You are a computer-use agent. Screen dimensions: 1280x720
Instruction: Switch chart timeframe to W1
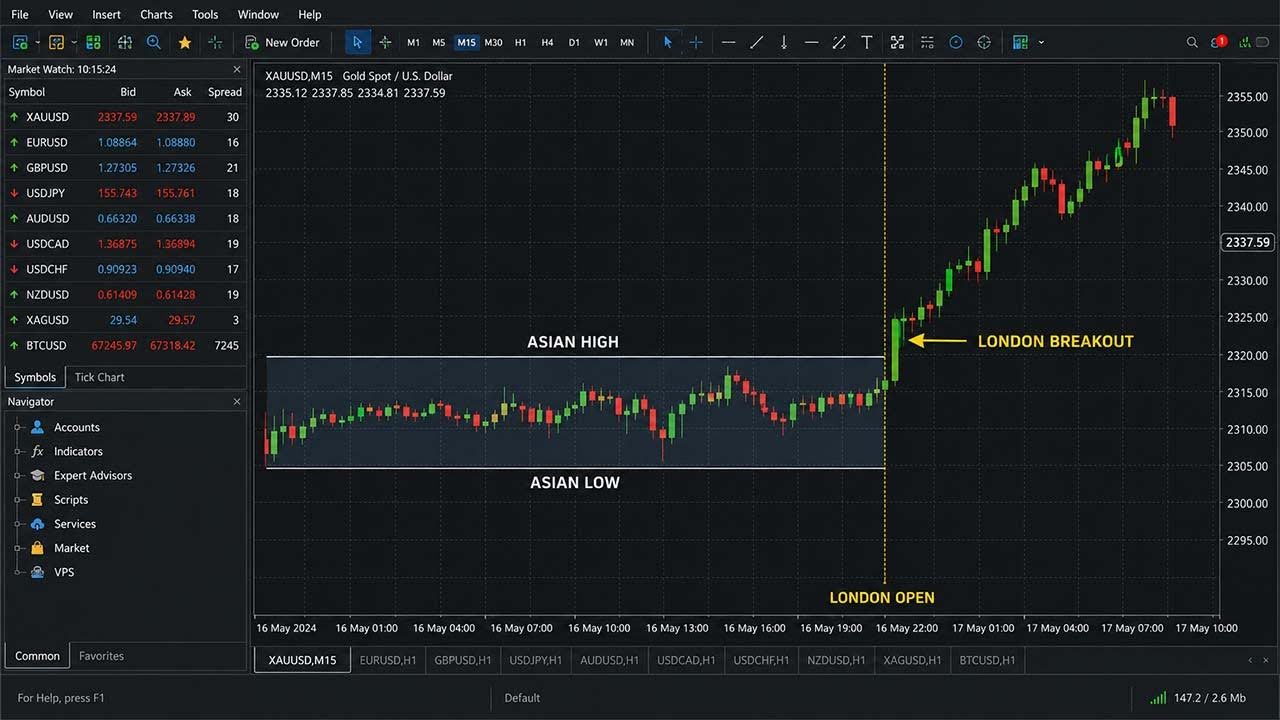601,42
